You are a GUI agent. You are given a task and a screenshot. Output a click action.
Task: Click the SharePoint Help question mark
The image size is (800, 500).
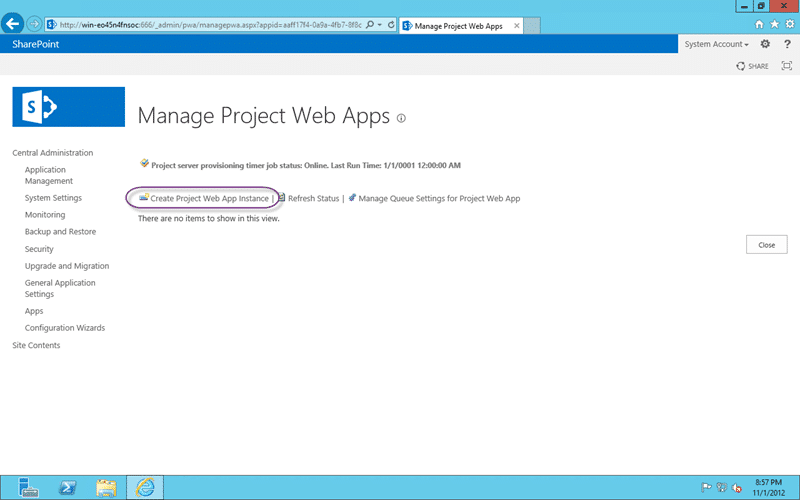(787, 44)
